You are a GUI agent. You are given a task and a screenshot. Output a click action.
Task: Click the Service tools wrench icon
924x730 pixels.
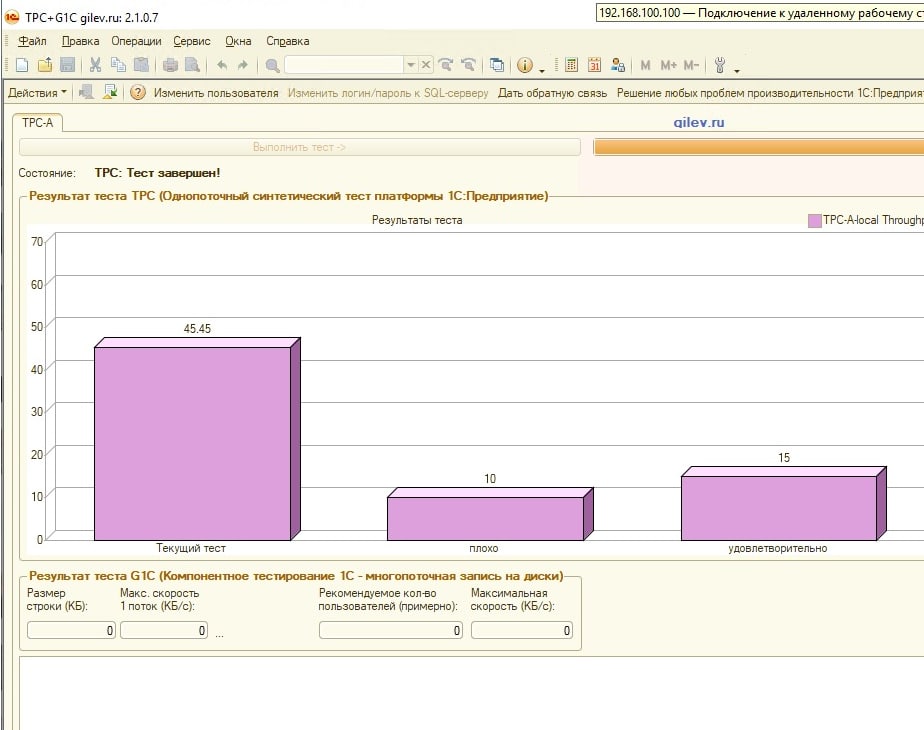[x=720, y=65]
